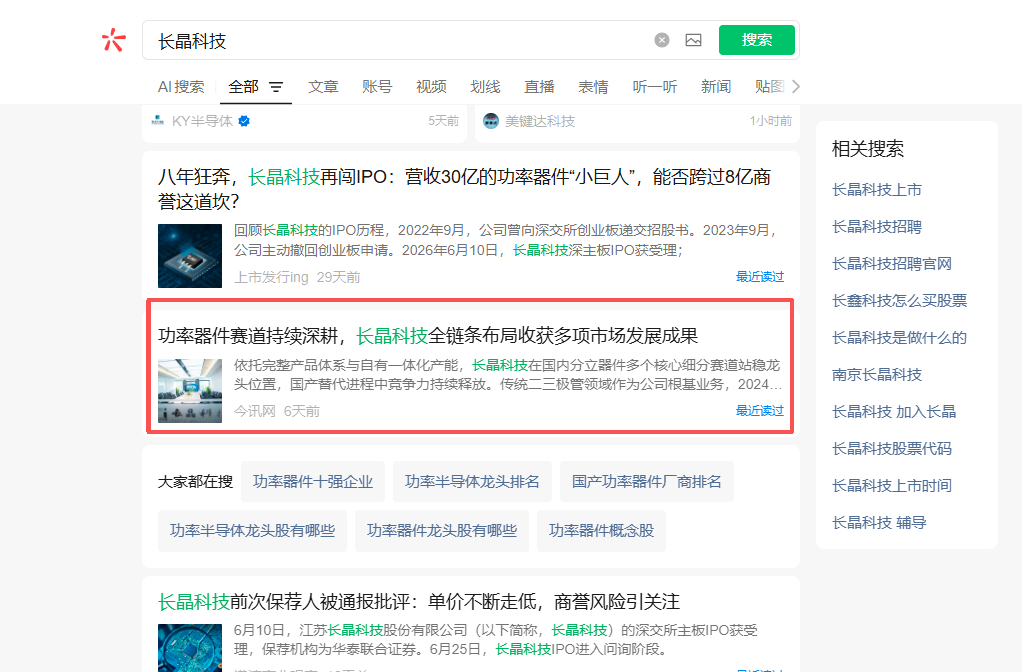Switch to the 划线 tab
Screen dimensions: 1022x672
(486, 87)
